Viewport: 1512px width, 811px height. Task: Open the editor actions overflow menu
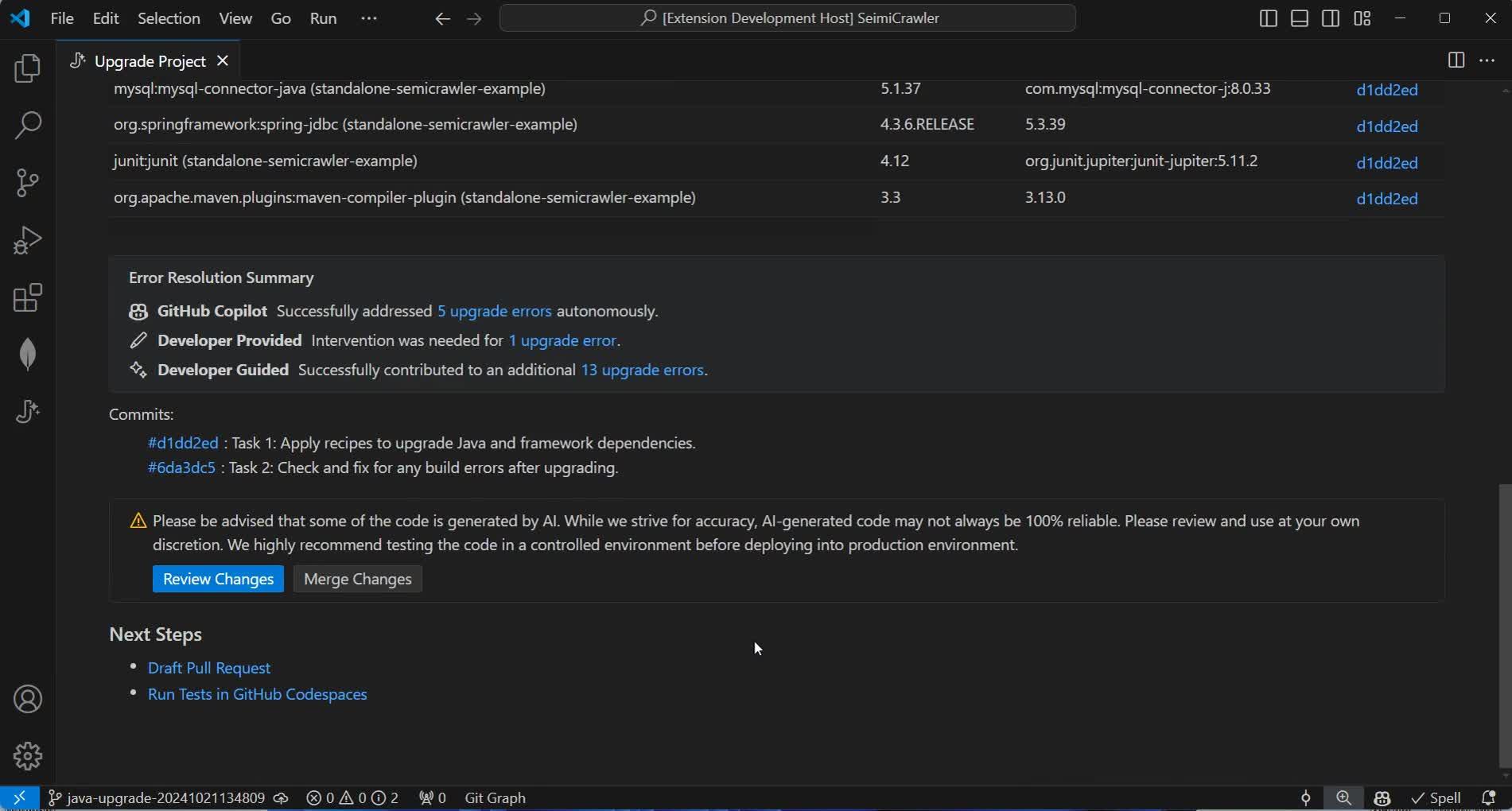tap(1487, 60)
